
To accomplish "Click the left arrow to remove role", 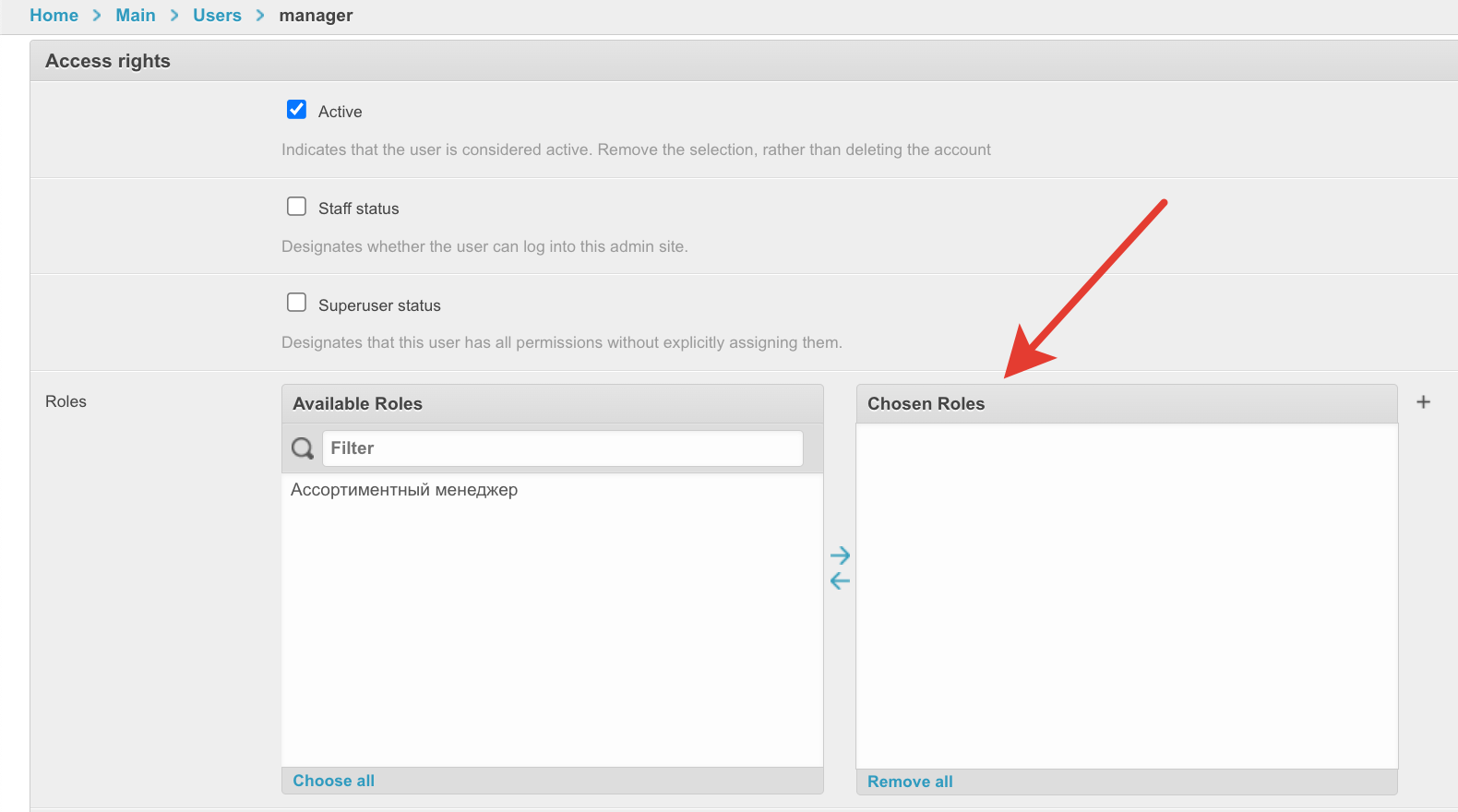I will click(840, 580).
